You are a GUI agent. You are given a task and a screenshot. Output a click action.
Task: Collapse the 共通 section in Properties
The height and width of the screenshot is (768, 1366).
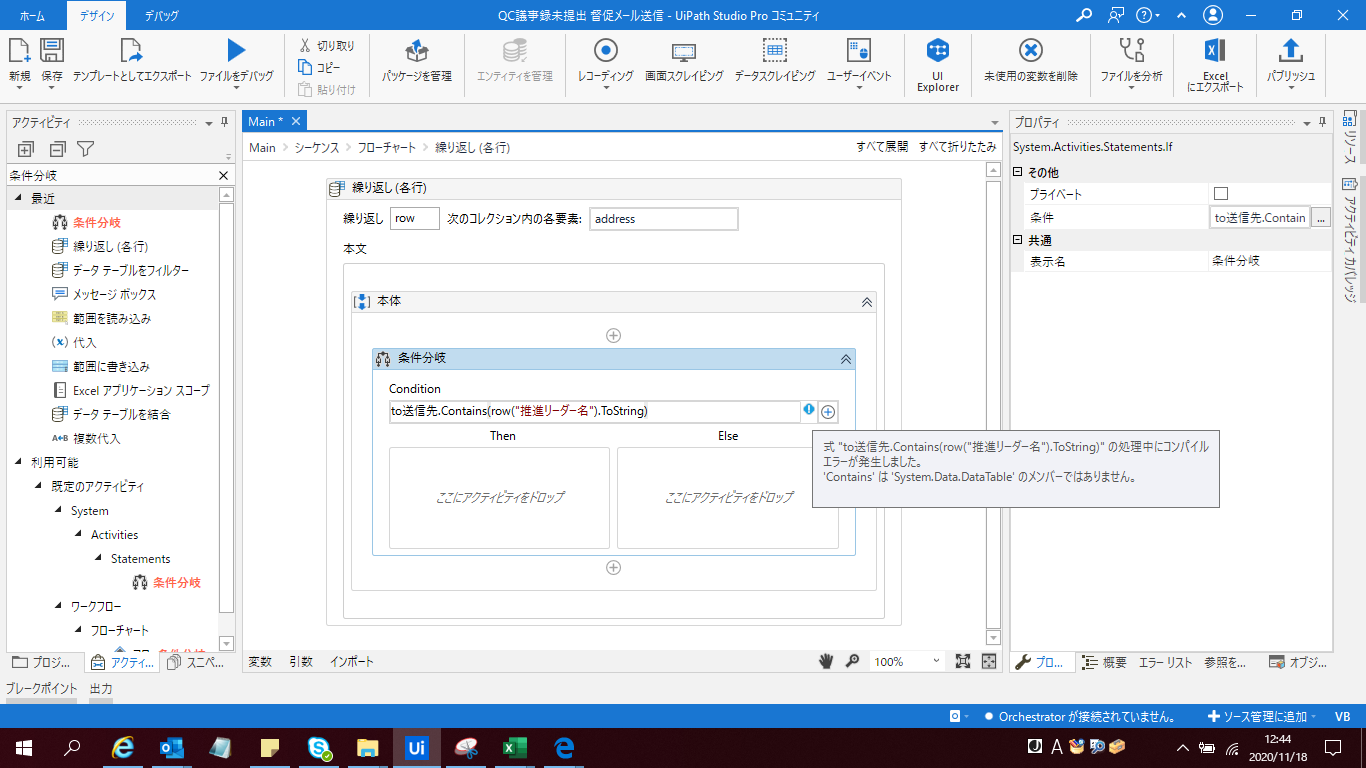pyautogui.click(x=1018, y=241)
